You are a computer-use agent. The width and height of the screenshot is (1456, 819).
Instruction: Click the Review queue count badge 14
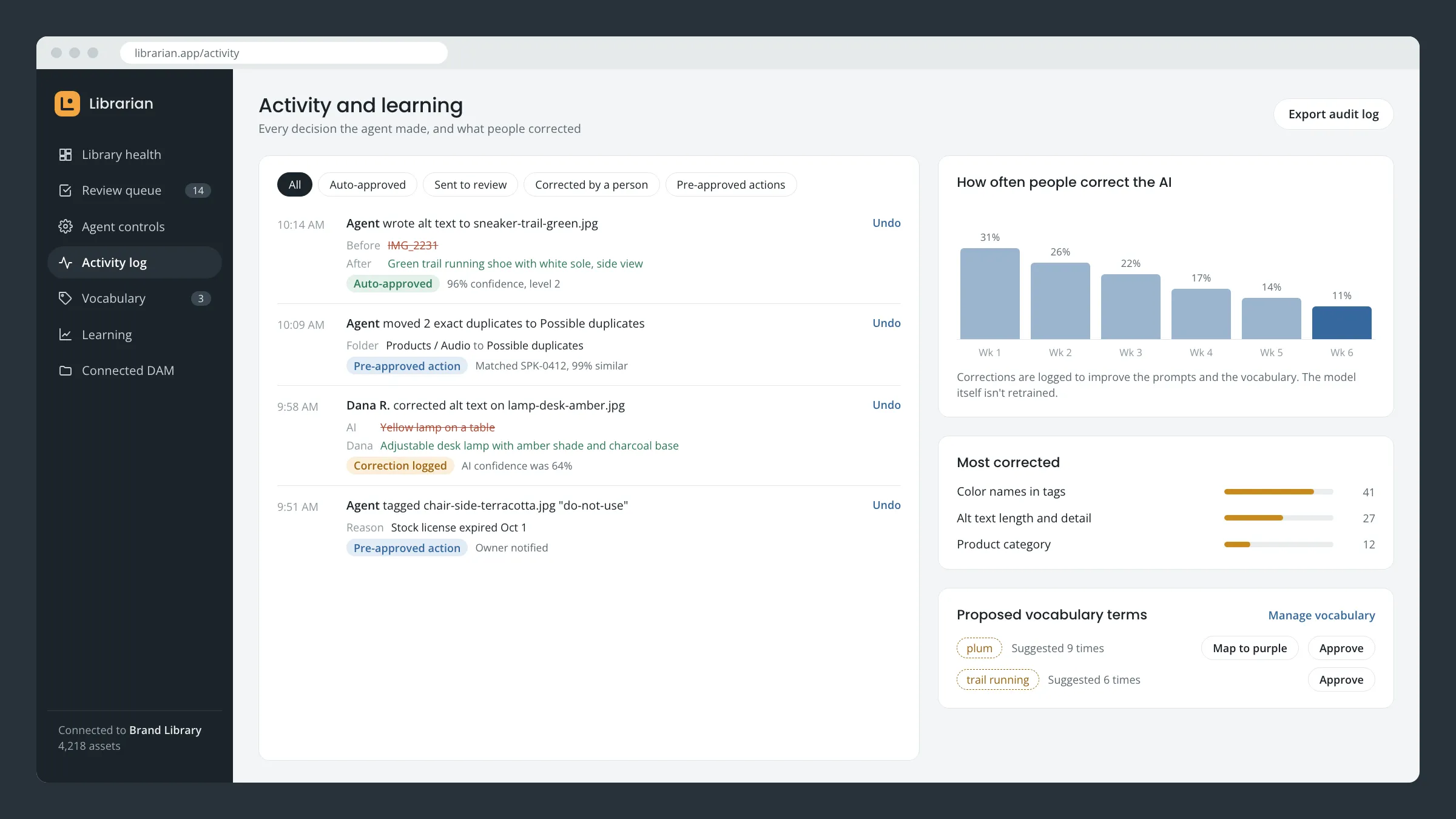tap(198, 190)
